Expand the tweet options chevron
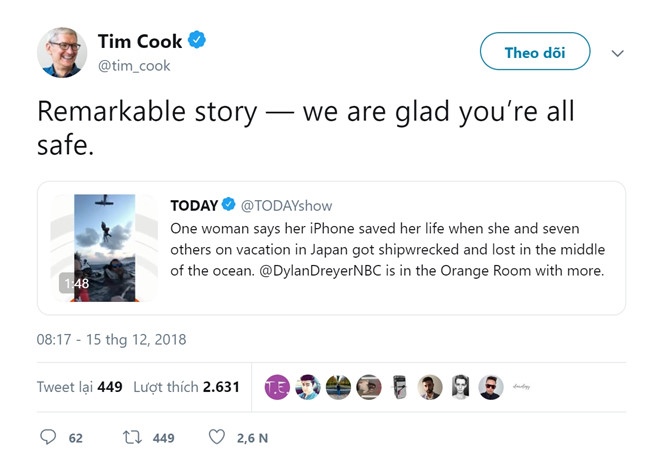Screen dimensions: 660x471 pyautogui.click(x=617, y=53)
